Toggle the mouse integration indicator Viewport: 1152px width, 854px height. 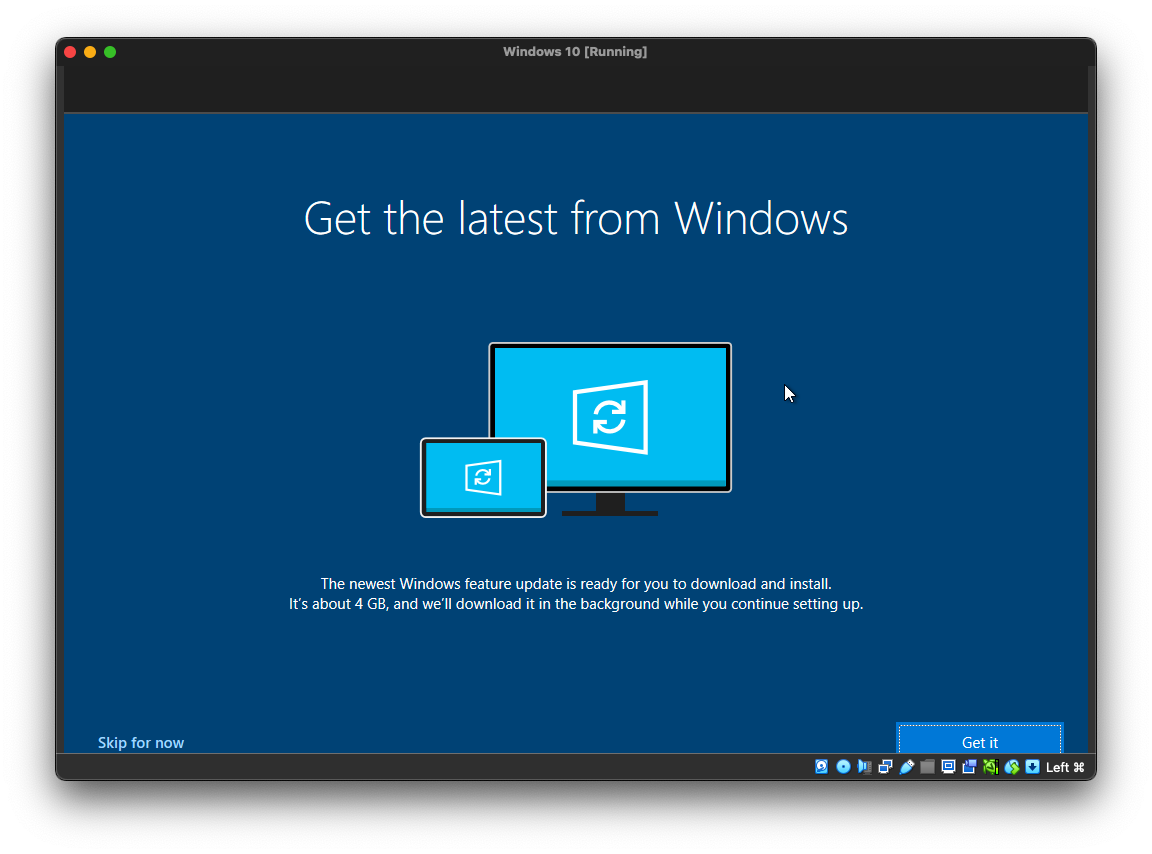click(1012, 767)
